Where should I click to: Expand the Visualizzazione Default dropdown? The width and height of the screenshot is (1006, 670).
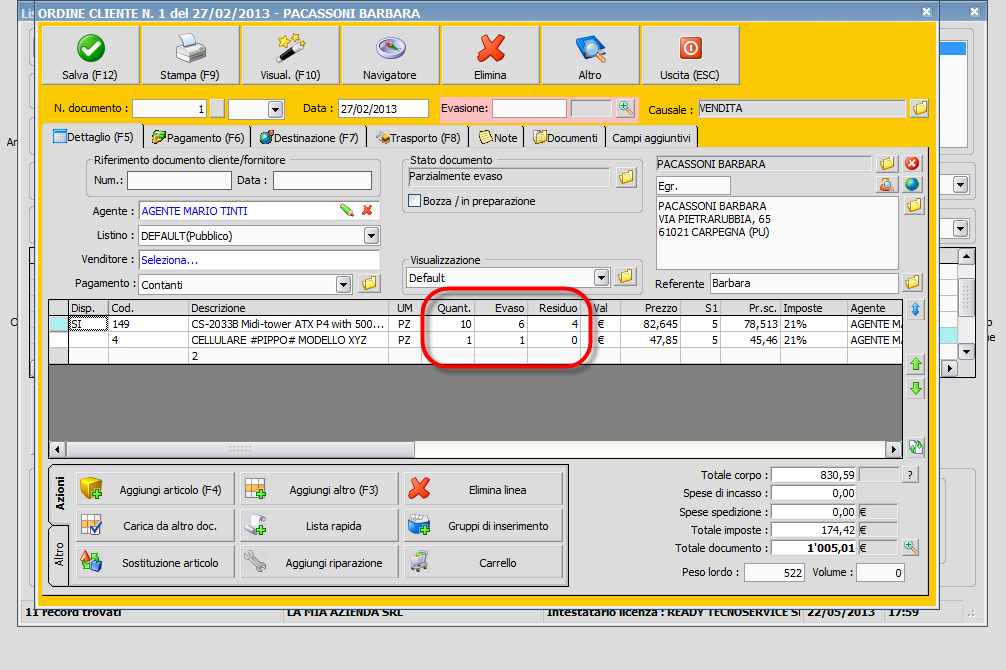(x=601, y=277)
